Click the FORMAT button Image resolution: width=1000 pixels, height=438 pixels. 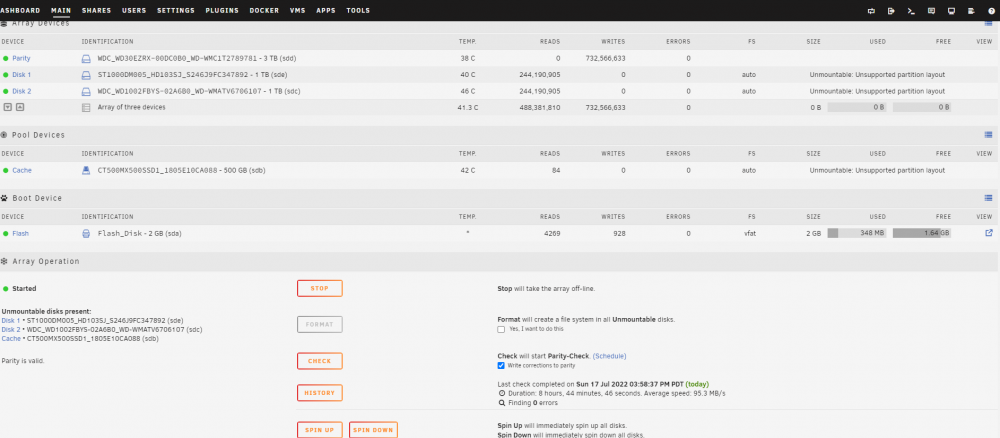tap(320, 325)
